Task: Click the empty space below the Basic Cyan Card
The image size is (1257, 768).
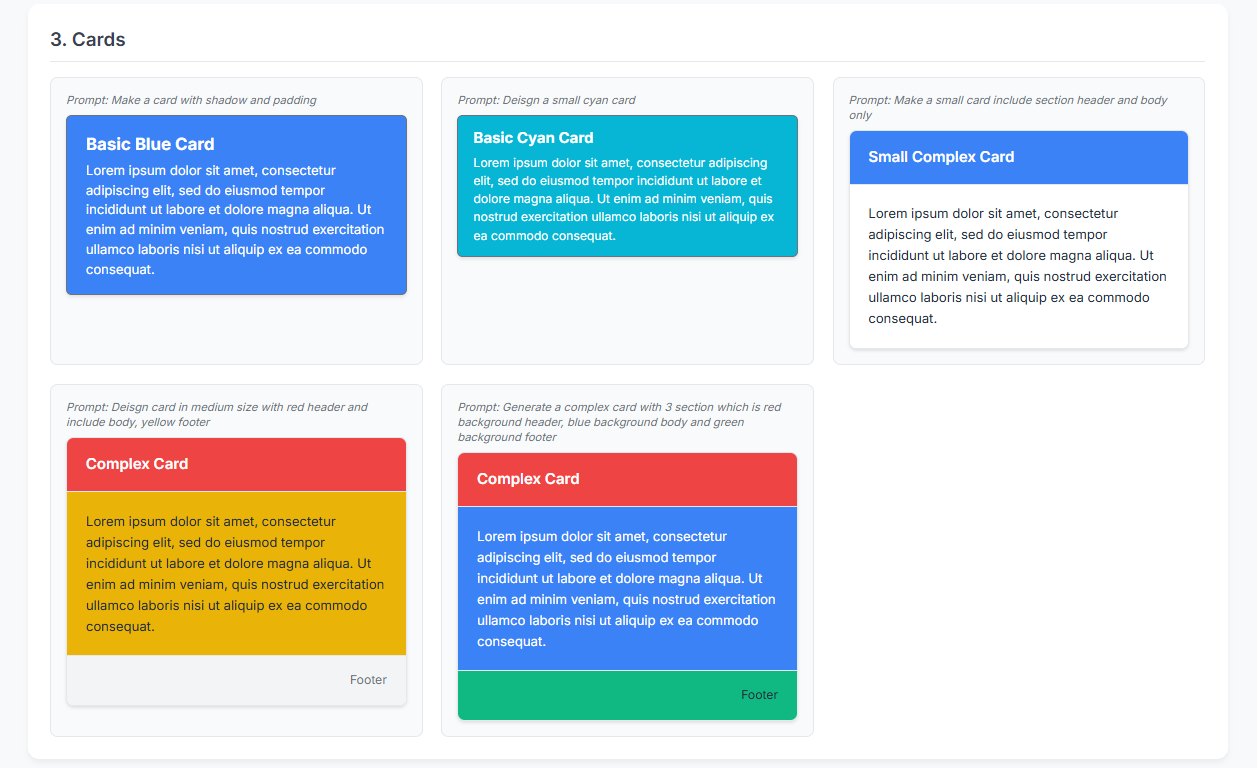Action: click(627, 310)
